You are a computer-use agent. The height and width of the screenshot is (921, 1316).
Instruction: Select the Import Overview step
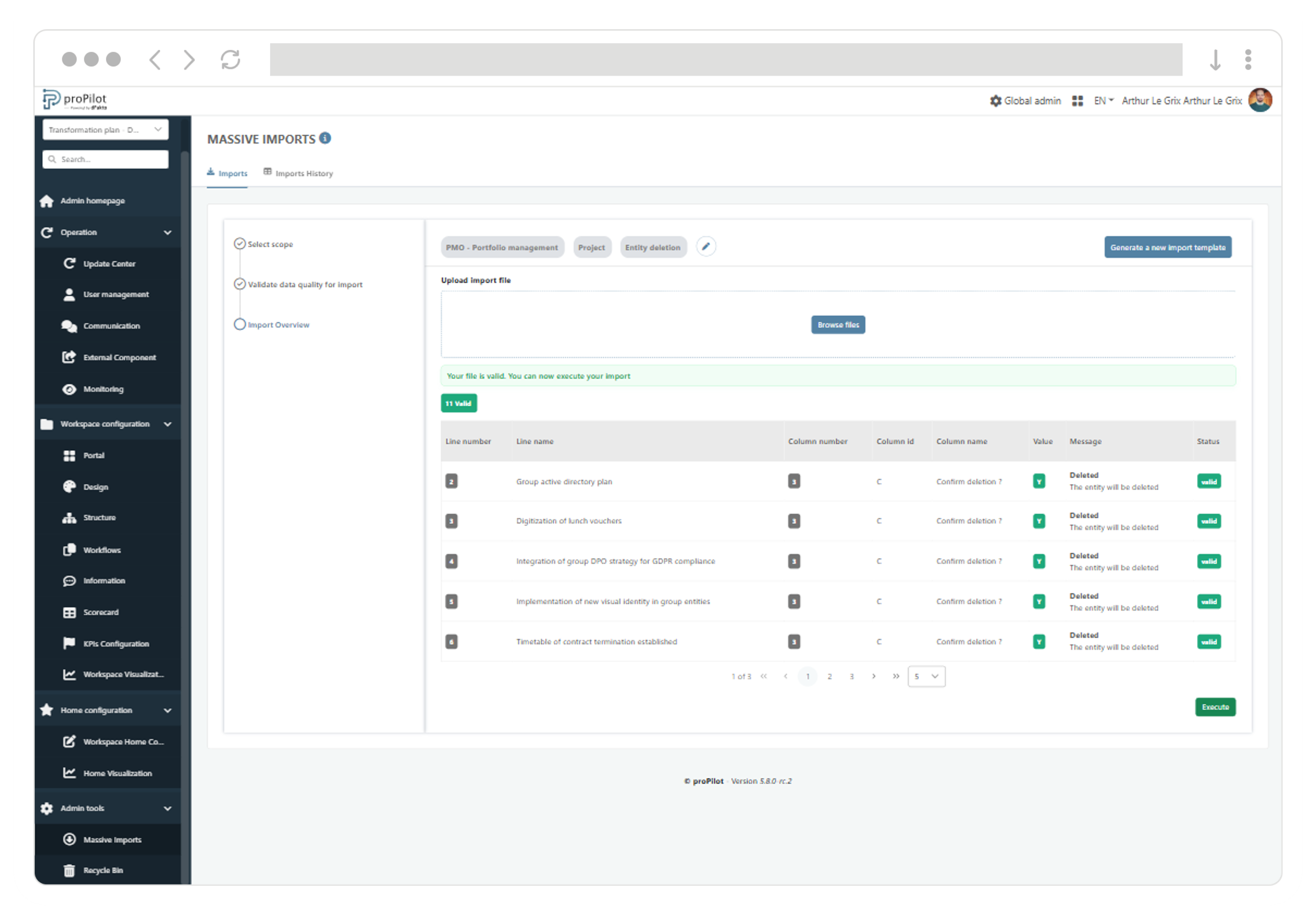[272, 324]
